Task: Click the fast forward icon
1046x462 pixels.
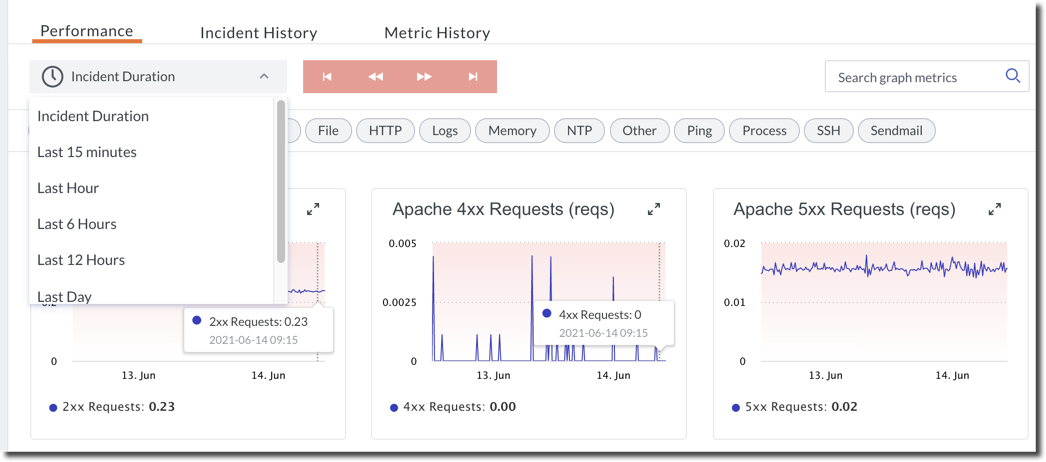Action: tap(424, 77)
